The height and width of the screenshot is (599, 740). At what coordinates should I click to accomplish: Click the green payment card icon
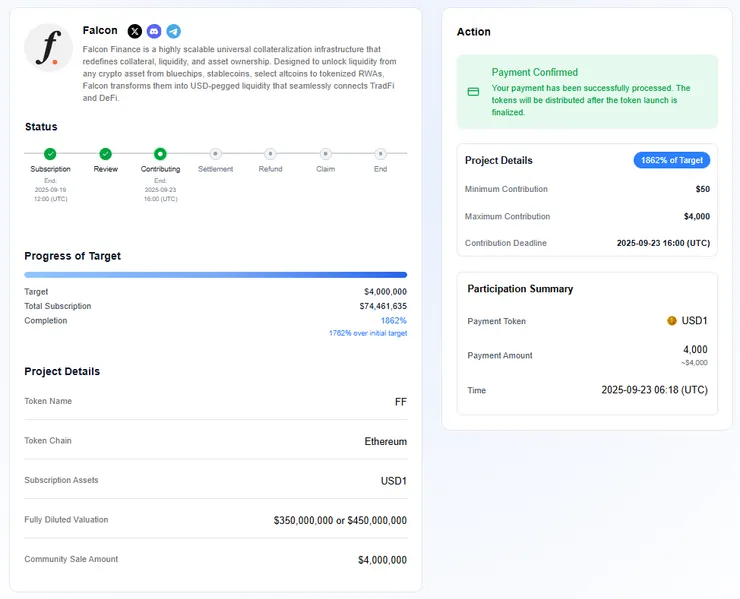point(473,92)
